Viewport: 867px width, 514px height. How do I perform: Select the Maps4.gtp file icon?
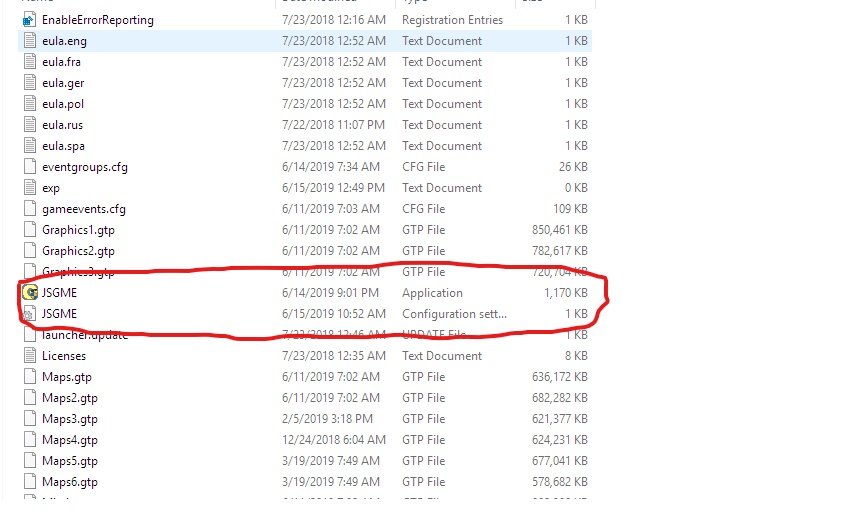29,440
